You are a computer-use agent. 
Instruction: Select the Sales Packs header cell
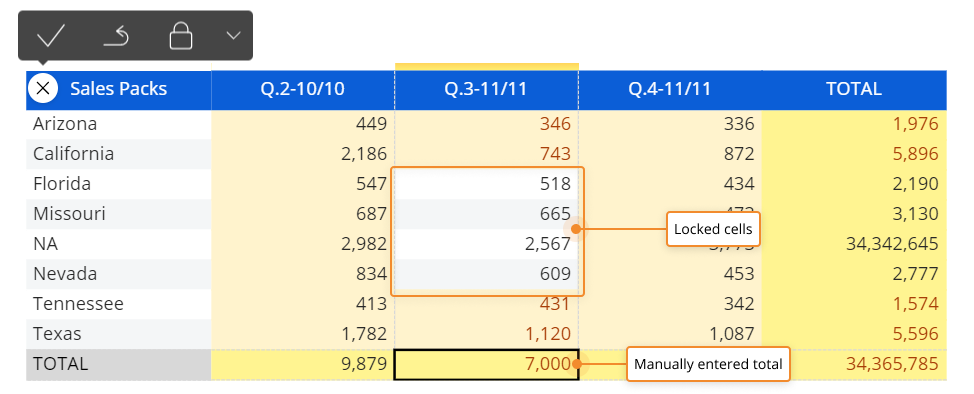tap(119, 89)
